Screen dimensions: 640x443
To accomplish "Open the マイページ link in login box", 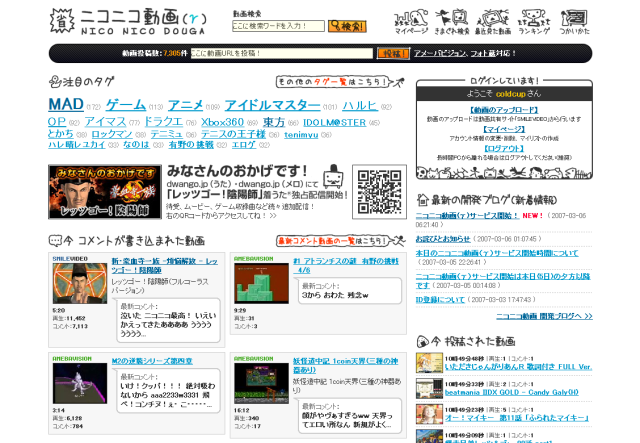I will 504,129.
